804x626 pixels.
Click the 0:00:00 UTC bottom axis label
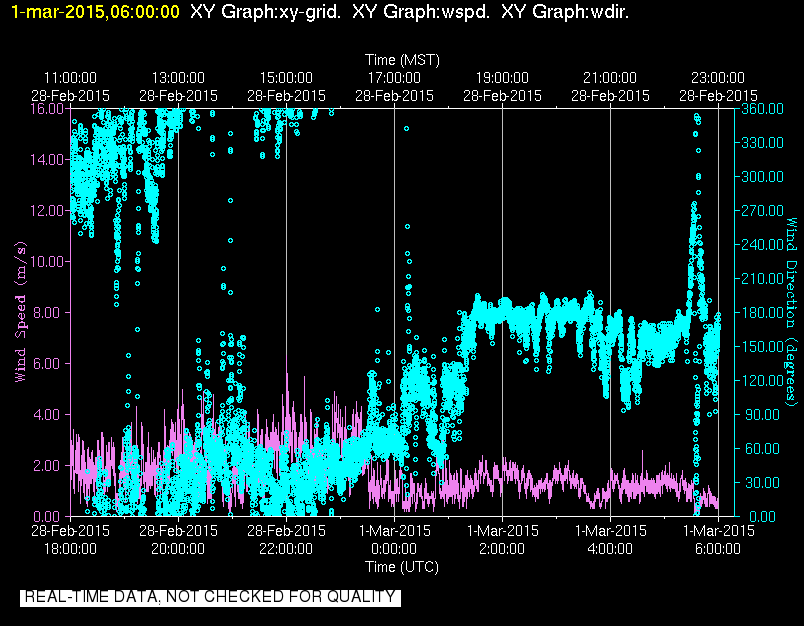(394, 549)
